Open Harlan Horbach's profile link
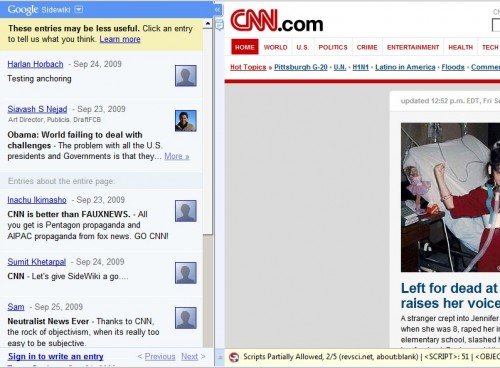The height and width of the screenshot is (368, 500). 35,64
